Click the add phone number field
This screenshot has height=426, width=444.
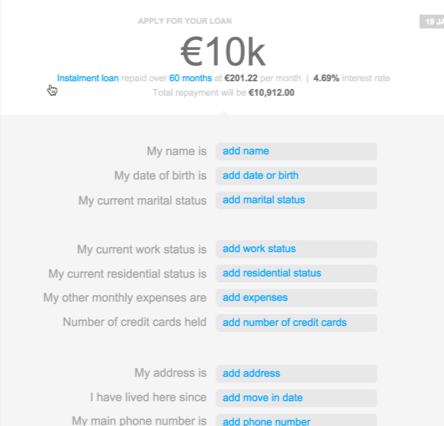296,420
